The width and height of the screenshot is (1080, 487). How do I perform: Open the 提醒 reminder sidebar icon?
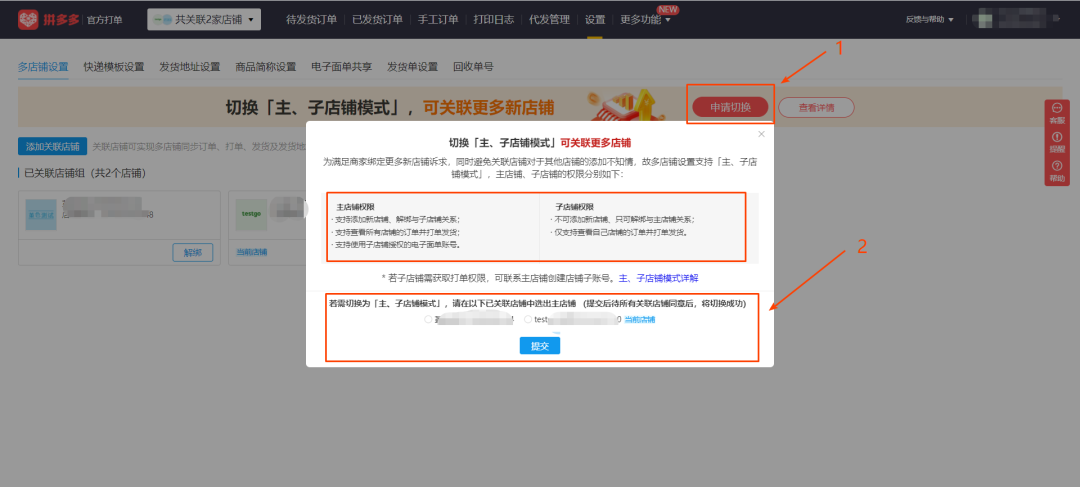[1057, 142]
